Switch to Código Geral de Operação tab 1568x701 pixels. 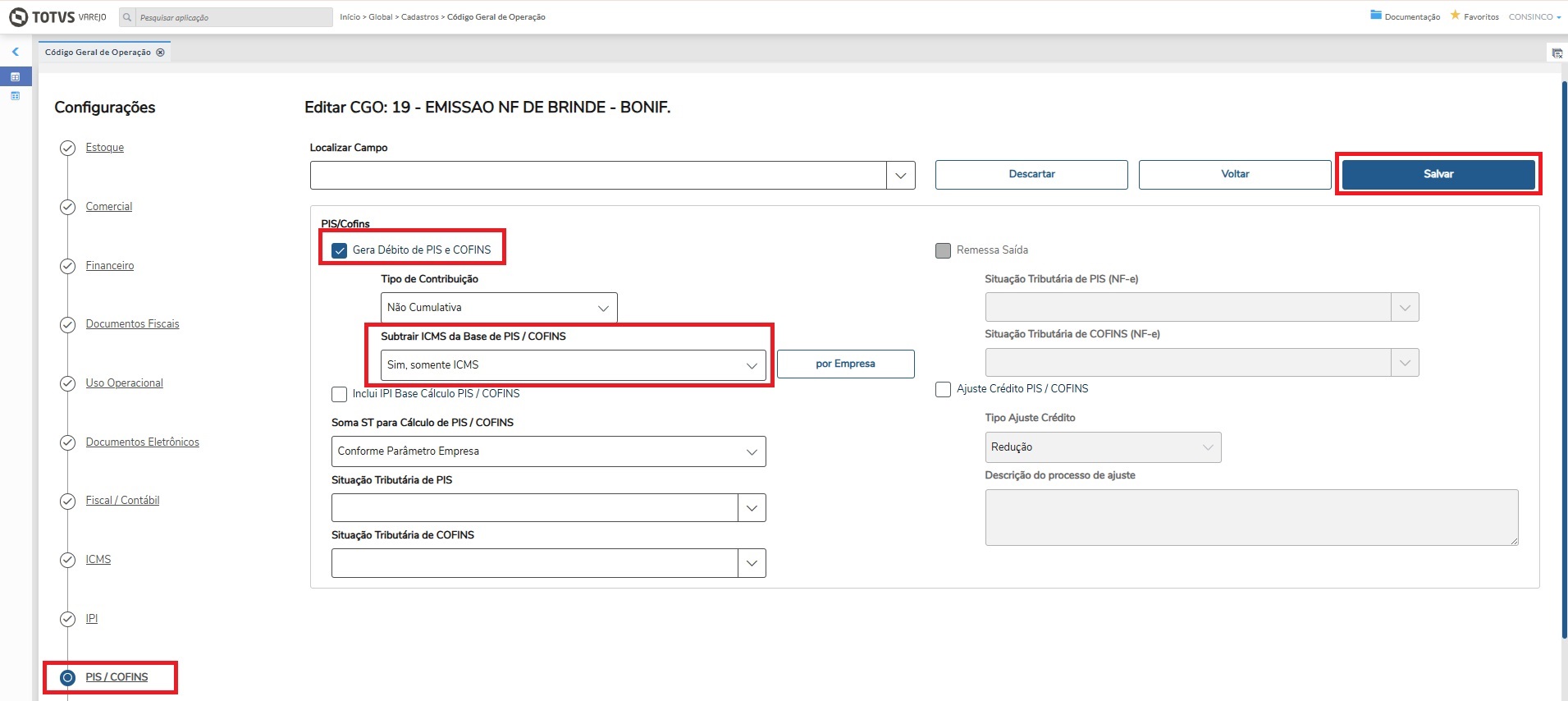tap(98, 53)
